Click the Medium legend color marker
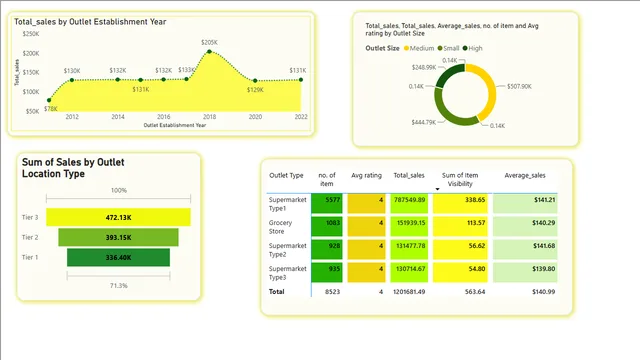The image size is (640, 360). pyautogui.click(x=406, y=48)
